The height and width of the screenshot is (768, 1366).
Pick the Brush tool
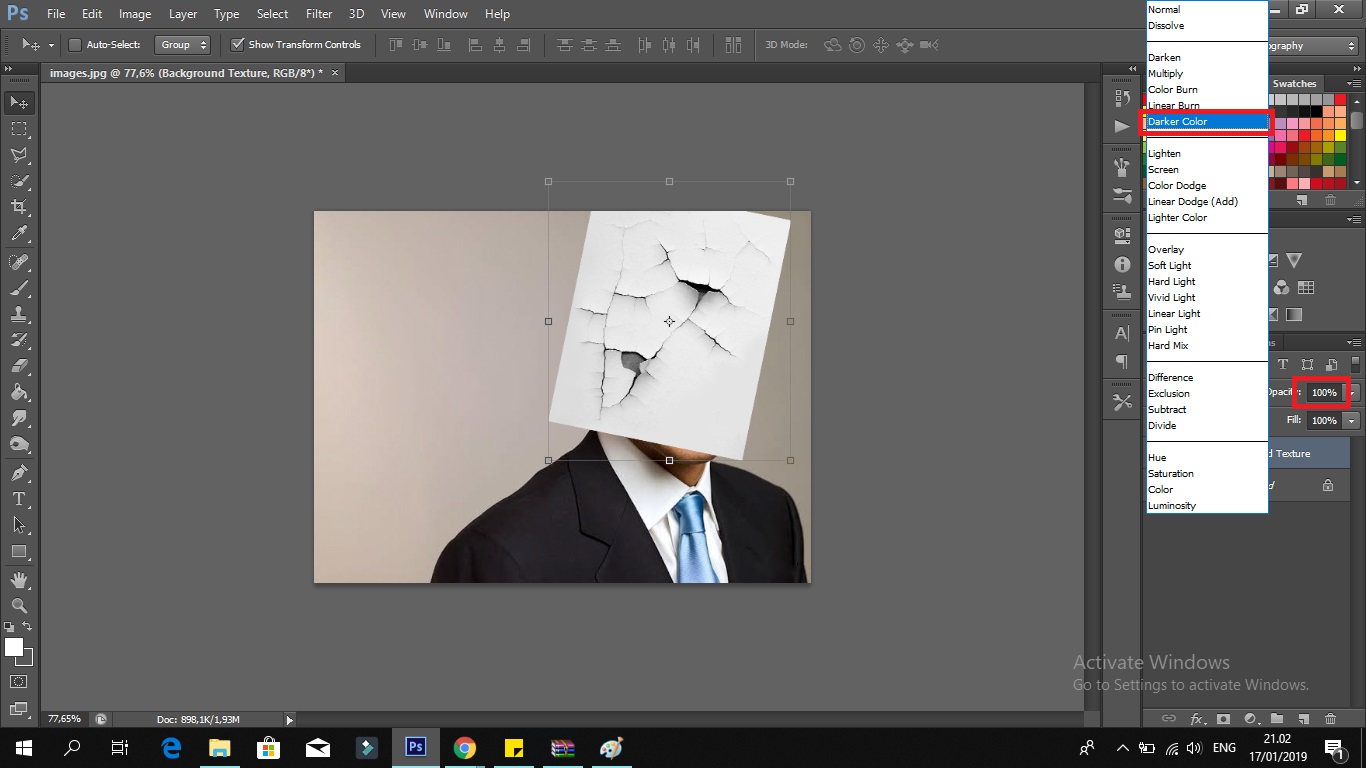pos(19,288)
